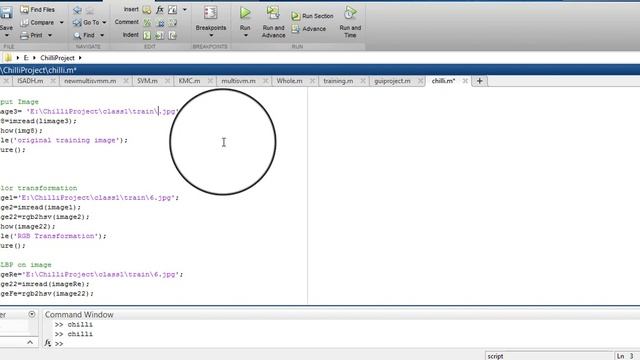640x360 pixels.
Task: Click the Smart indent icon
Action: pos(147,36)
